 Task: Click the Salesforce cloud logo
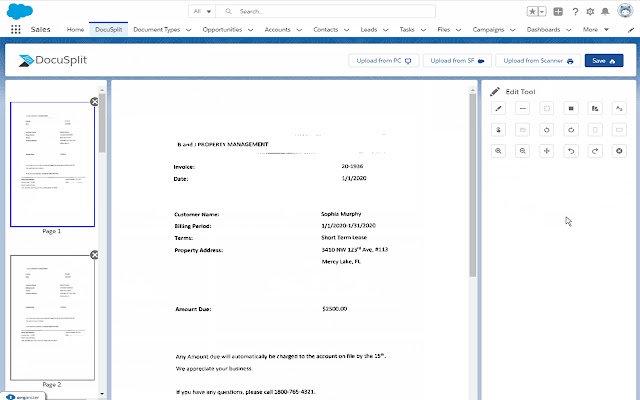coord(20,11)
